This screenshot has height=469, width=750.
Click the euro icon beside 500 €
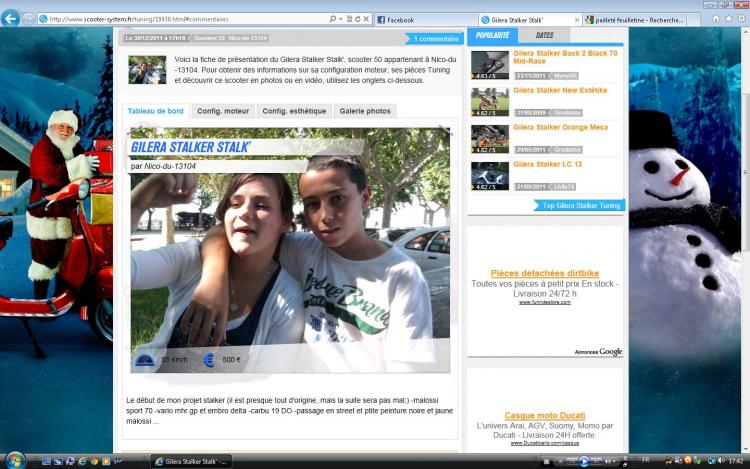tap(209, 360)
